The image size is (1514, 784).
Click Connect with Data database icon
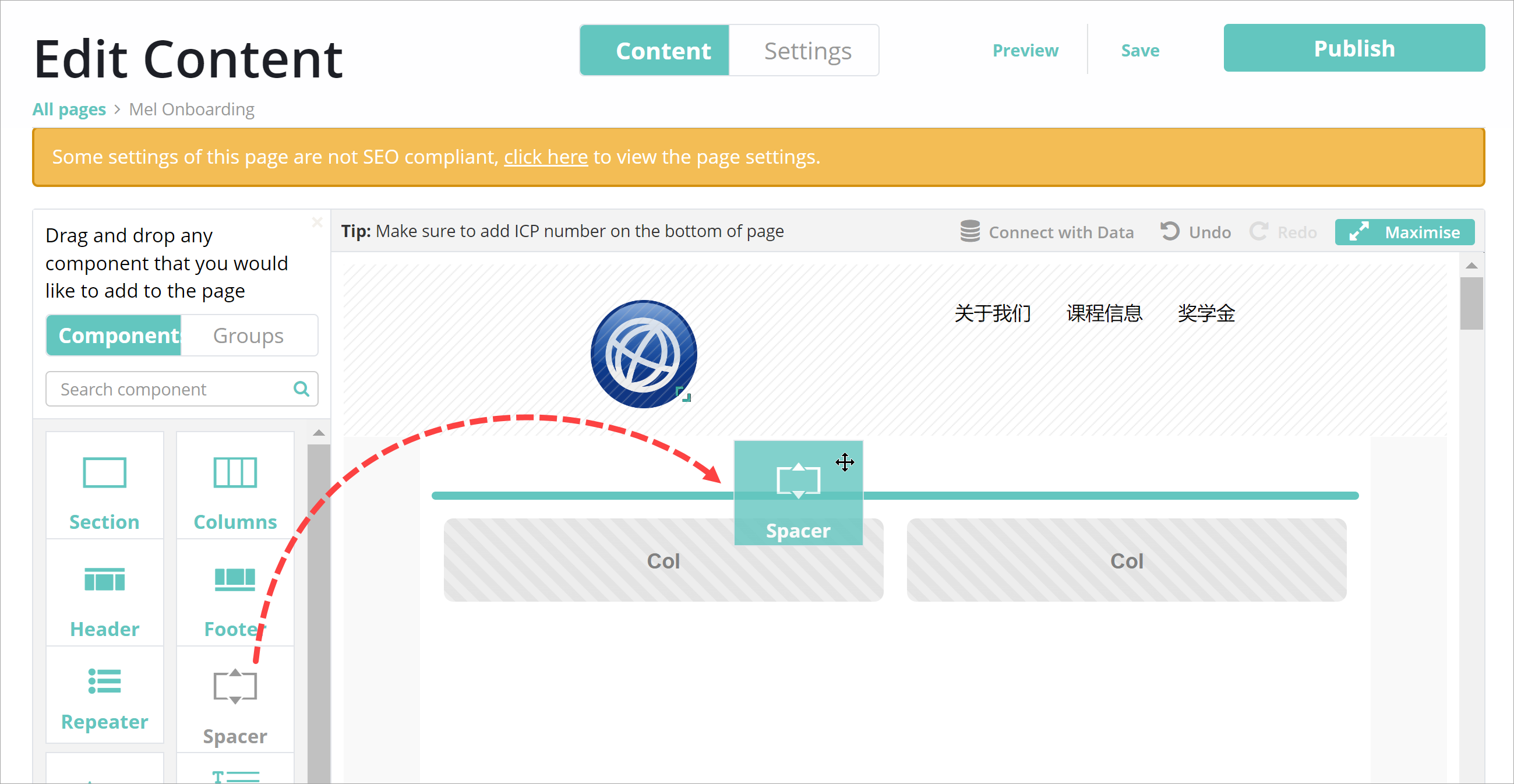970,232
